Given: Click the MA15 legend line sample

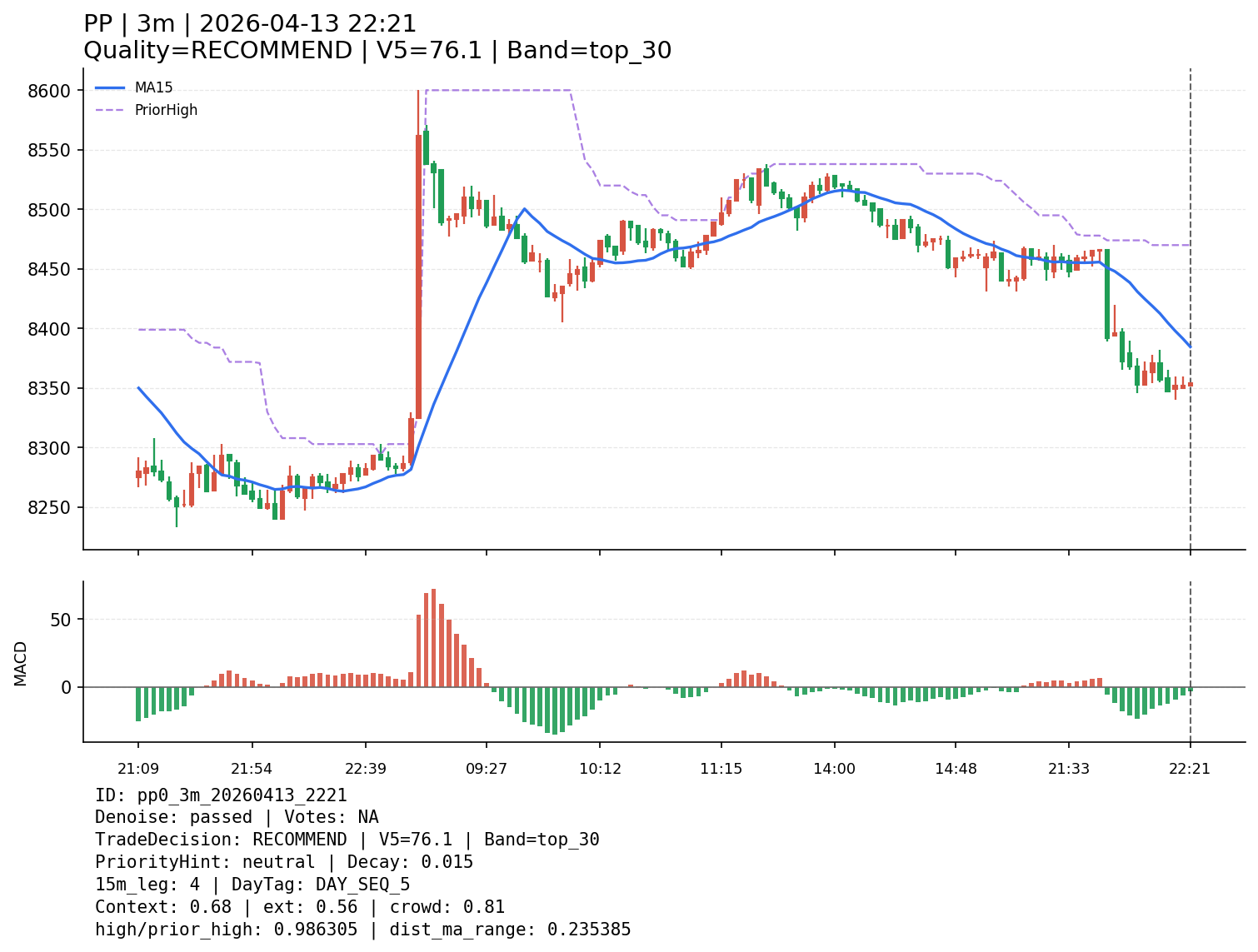Looking at the screenshot, I should point(110,87).
